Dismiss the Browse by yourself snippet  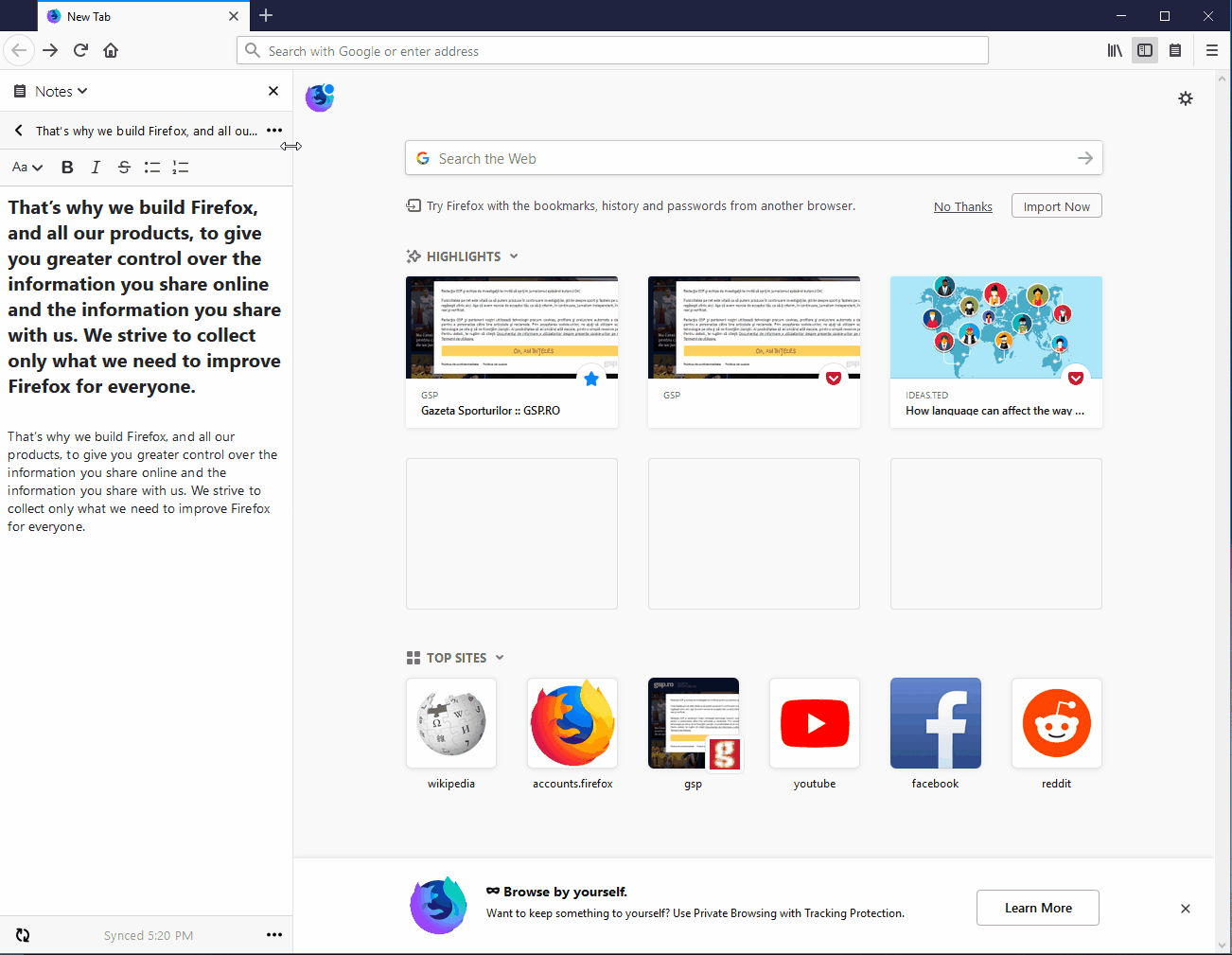coord(1186,909)
